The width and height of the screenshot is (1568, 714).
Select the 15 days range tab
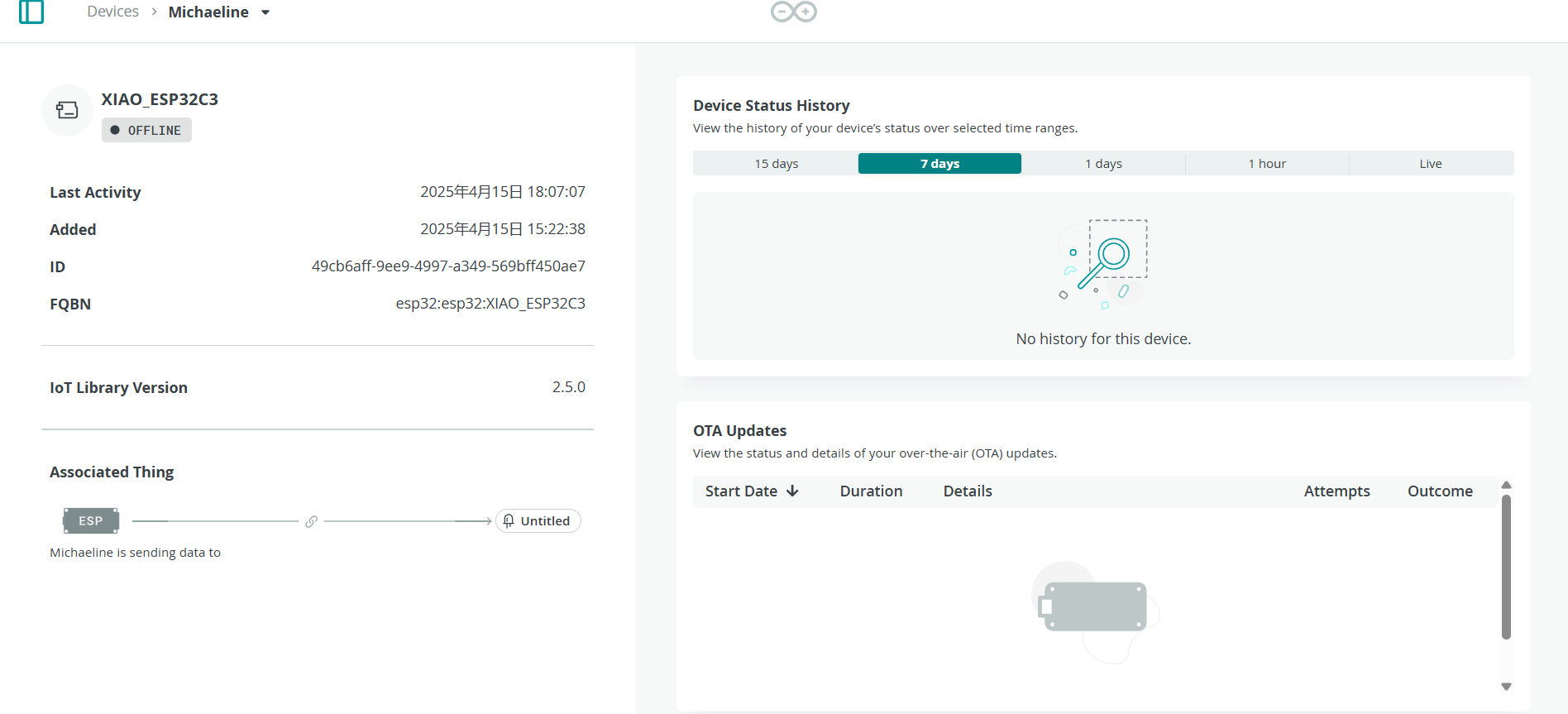776,163
